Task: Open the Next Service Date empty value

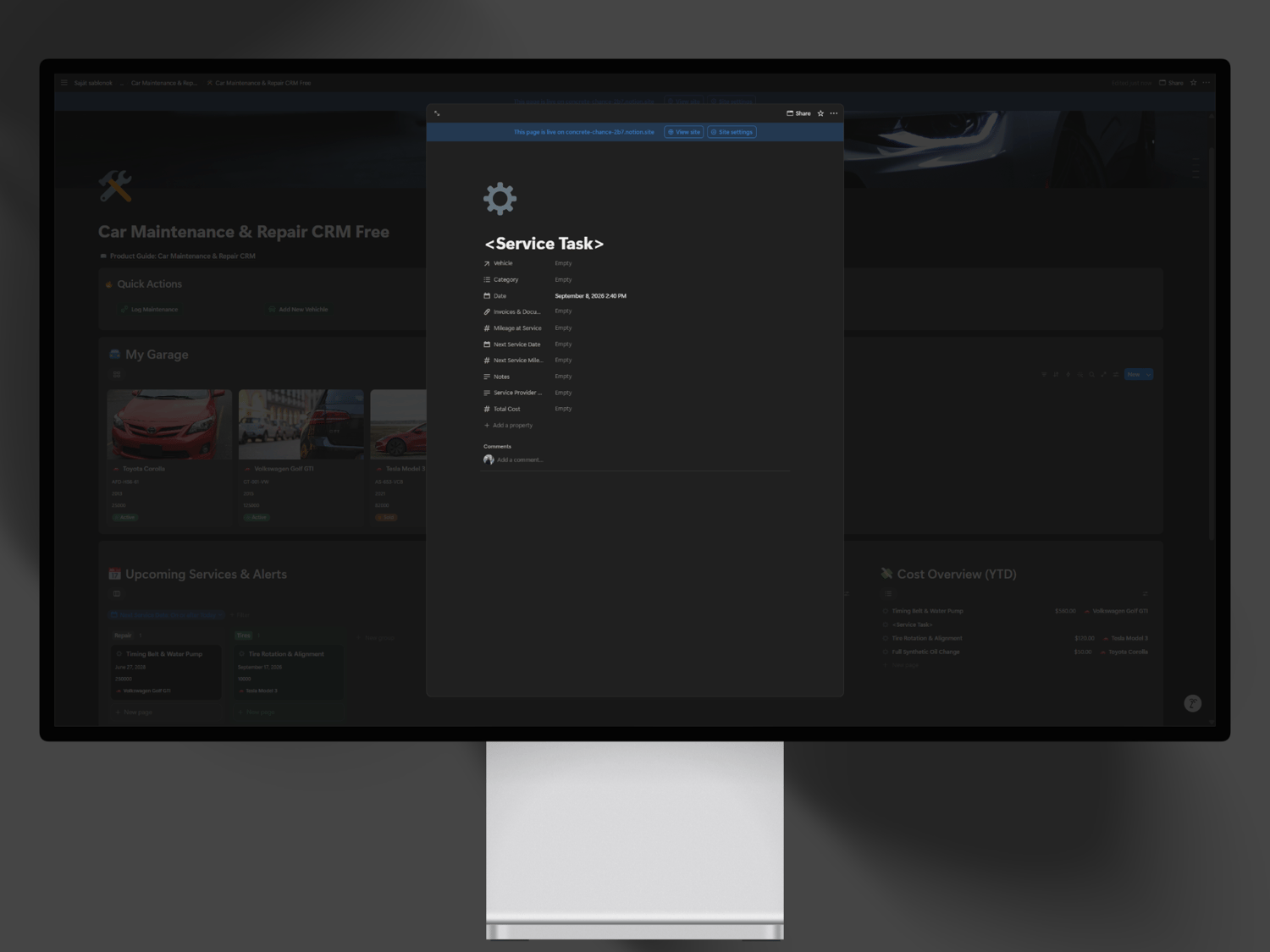Action: [563, 344]
